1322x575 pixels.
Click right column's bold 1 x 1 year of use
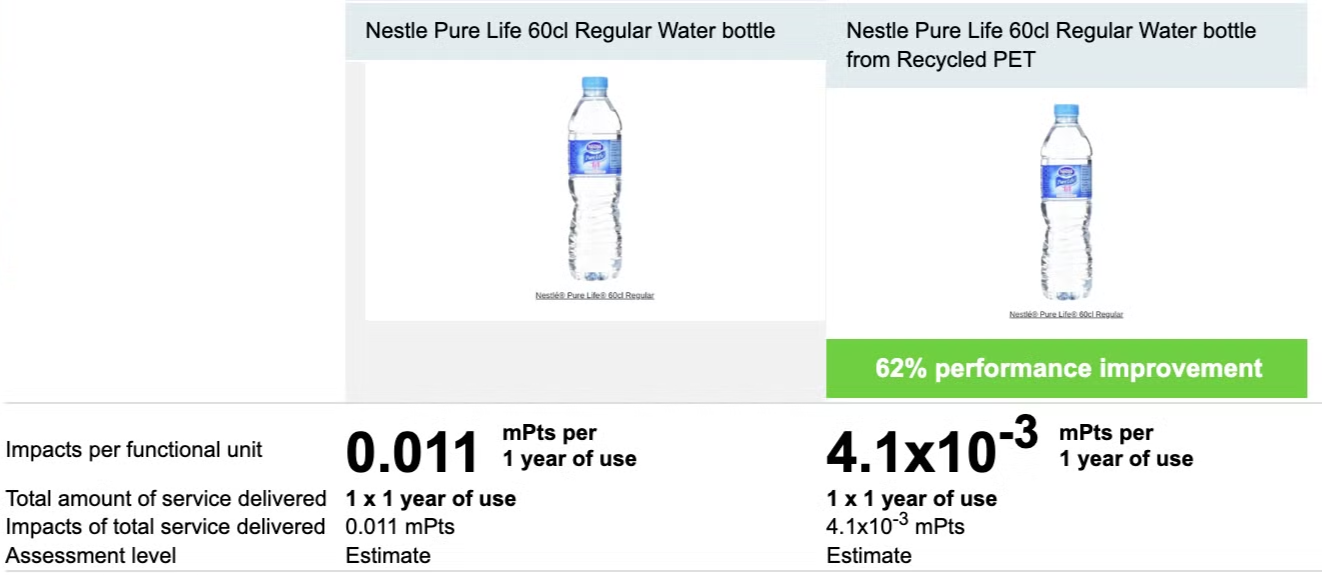click(911, 499)
